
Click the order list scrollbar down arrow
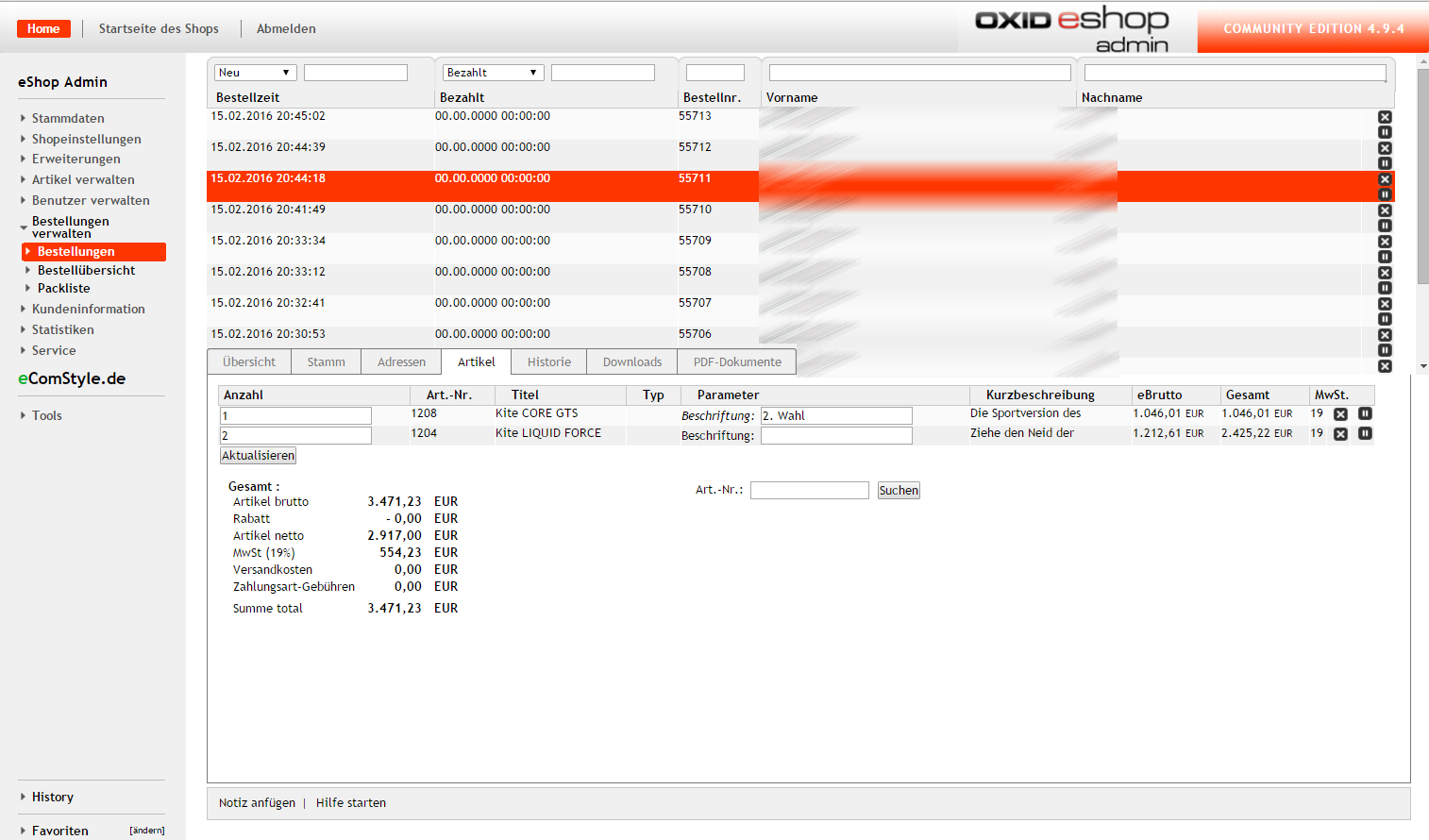[1423, 366]
